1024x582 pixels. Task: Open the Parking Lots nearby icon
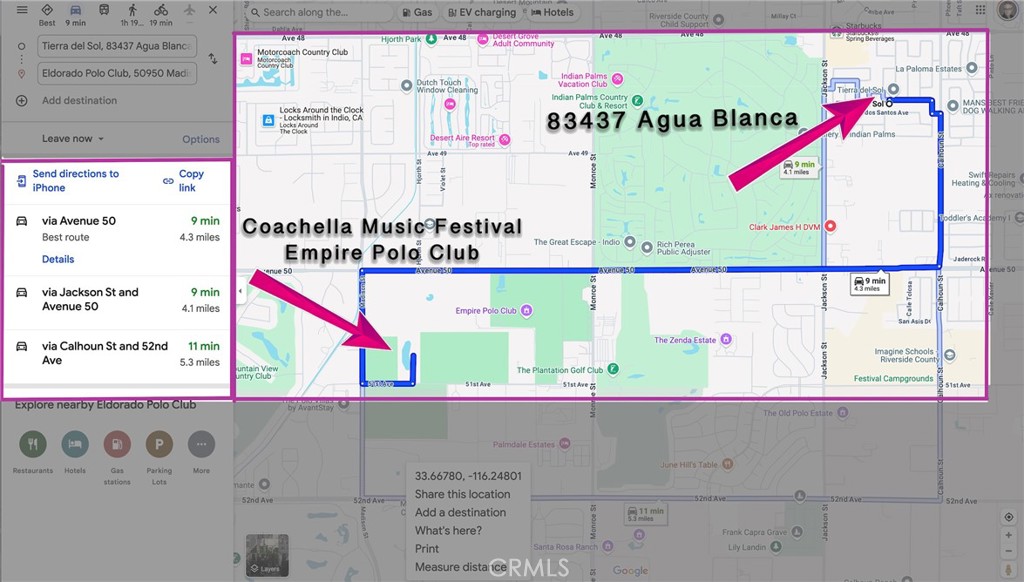(x=159, y=444)
